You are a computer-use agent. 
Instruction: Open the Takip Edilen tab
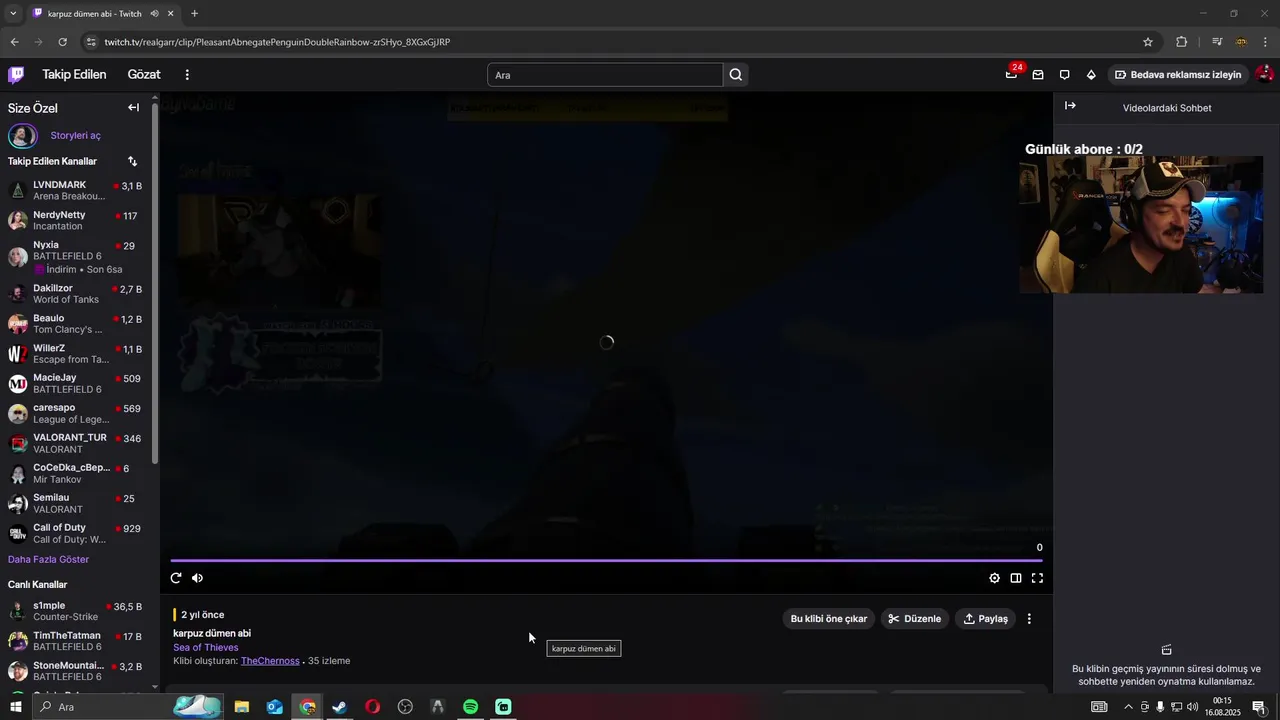pyautogui.click(x=74, y=75)
